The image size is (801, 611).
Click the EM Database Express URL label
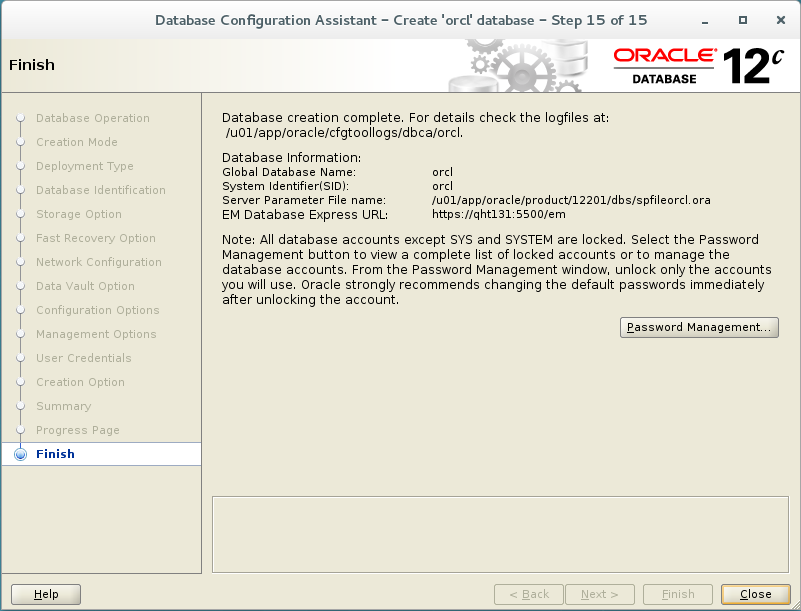[x=305, y=215]
